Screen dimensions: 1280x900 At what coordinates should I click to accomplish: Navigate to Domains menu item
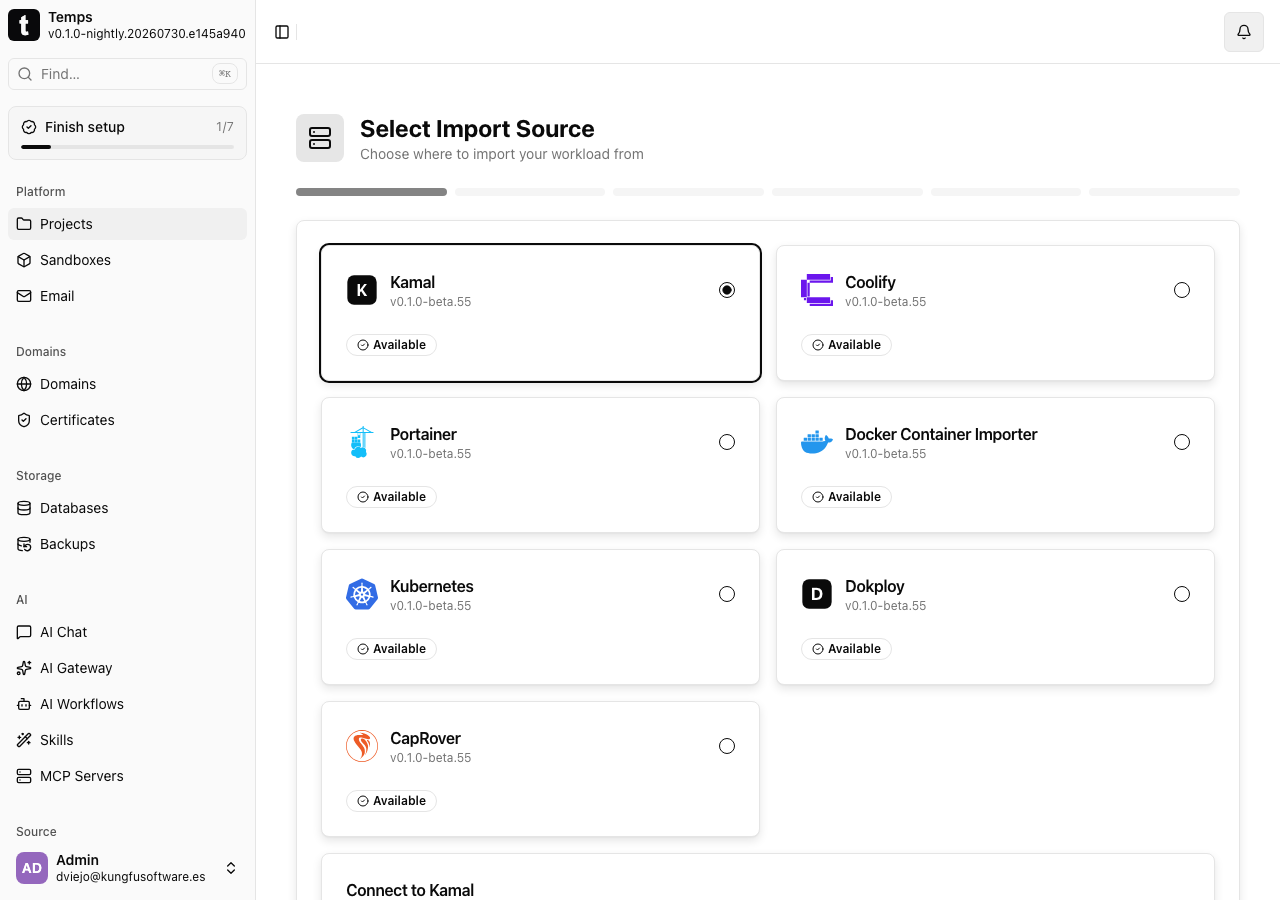click(127, 384)
